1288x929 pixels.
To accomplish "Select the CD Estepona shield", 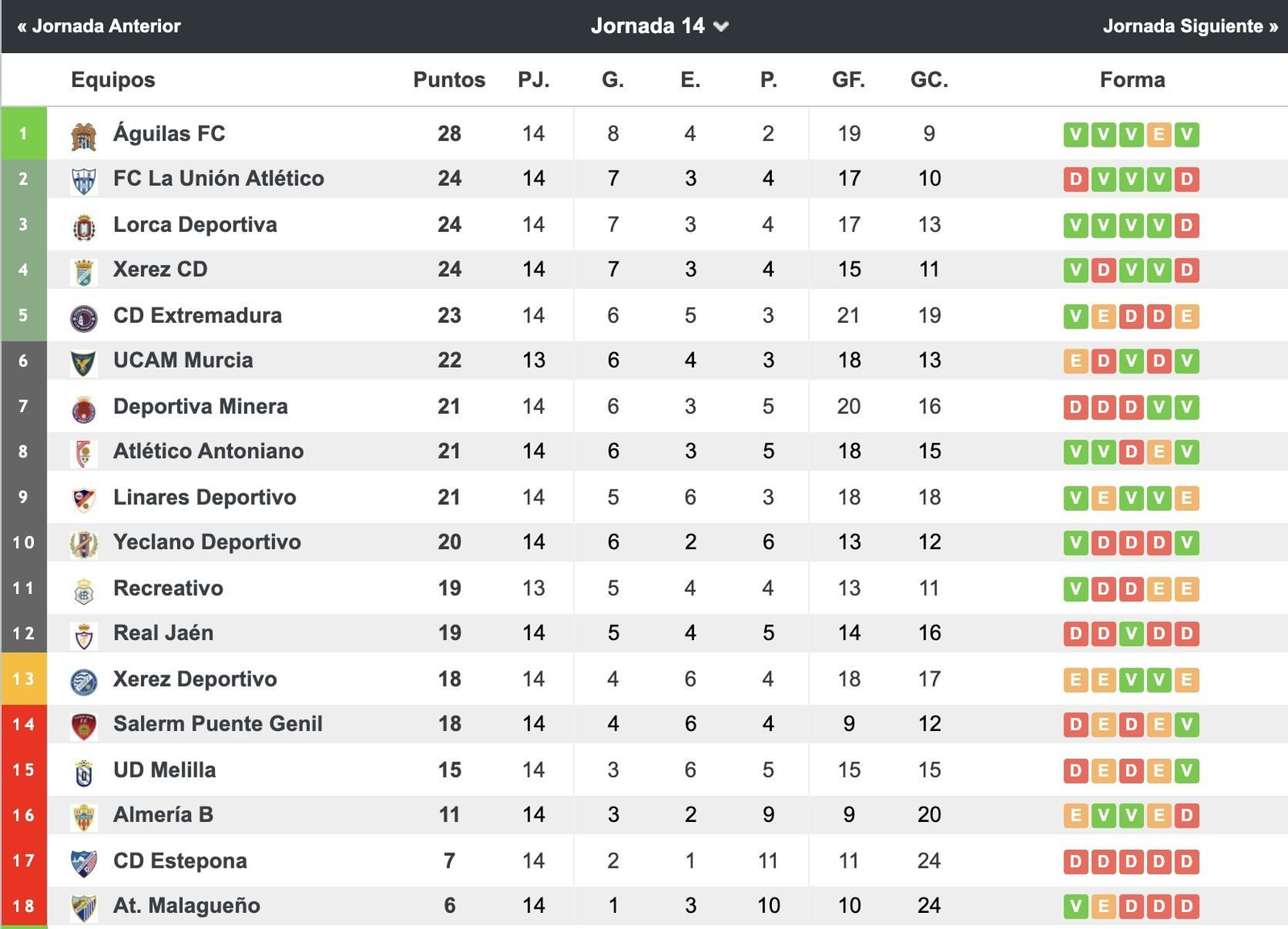I will pos(85,861).
